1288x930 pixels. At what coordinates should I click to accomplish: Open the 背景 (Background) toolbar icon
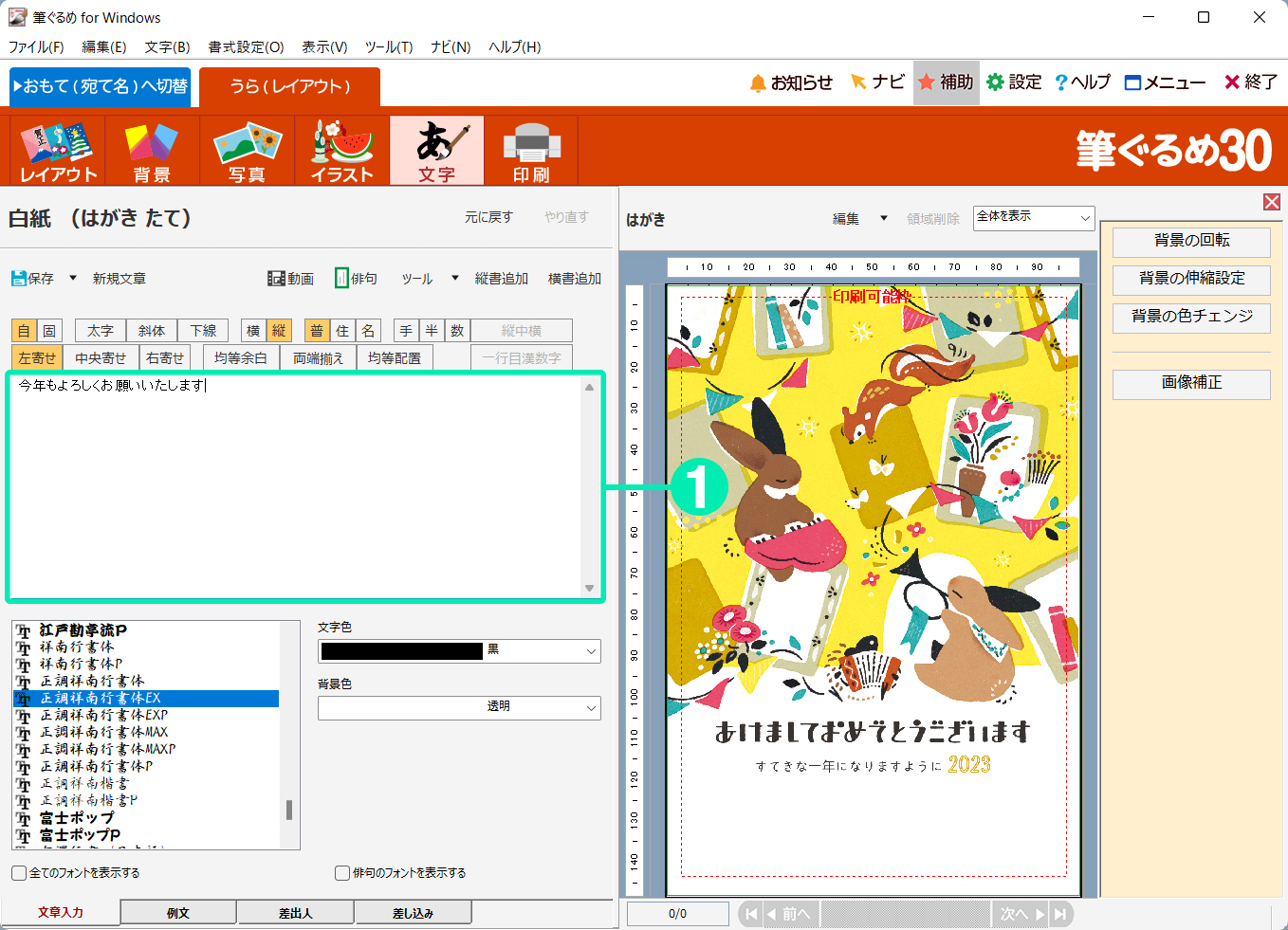[x=152, y=151]
